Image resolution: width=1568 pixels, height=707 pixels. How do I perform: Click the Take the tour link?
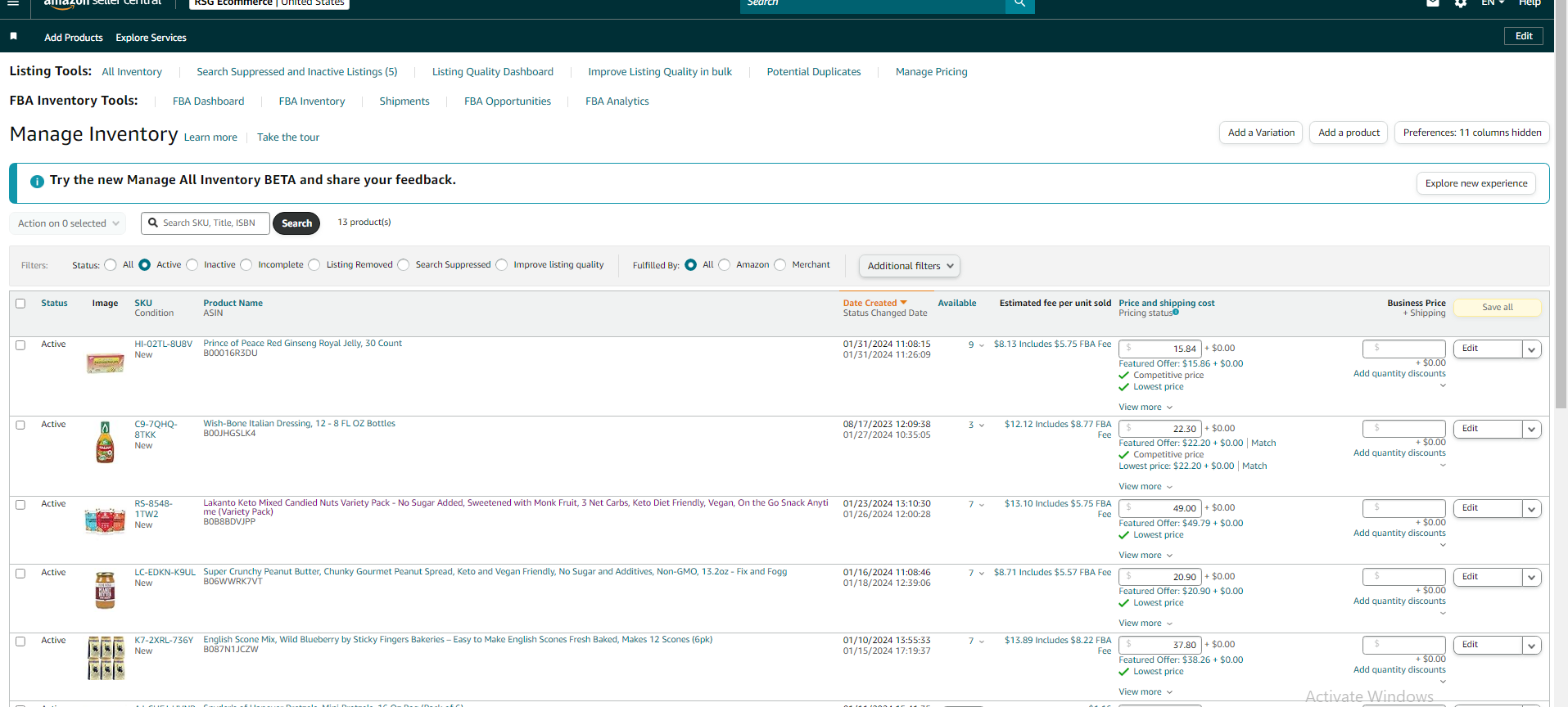288,137
